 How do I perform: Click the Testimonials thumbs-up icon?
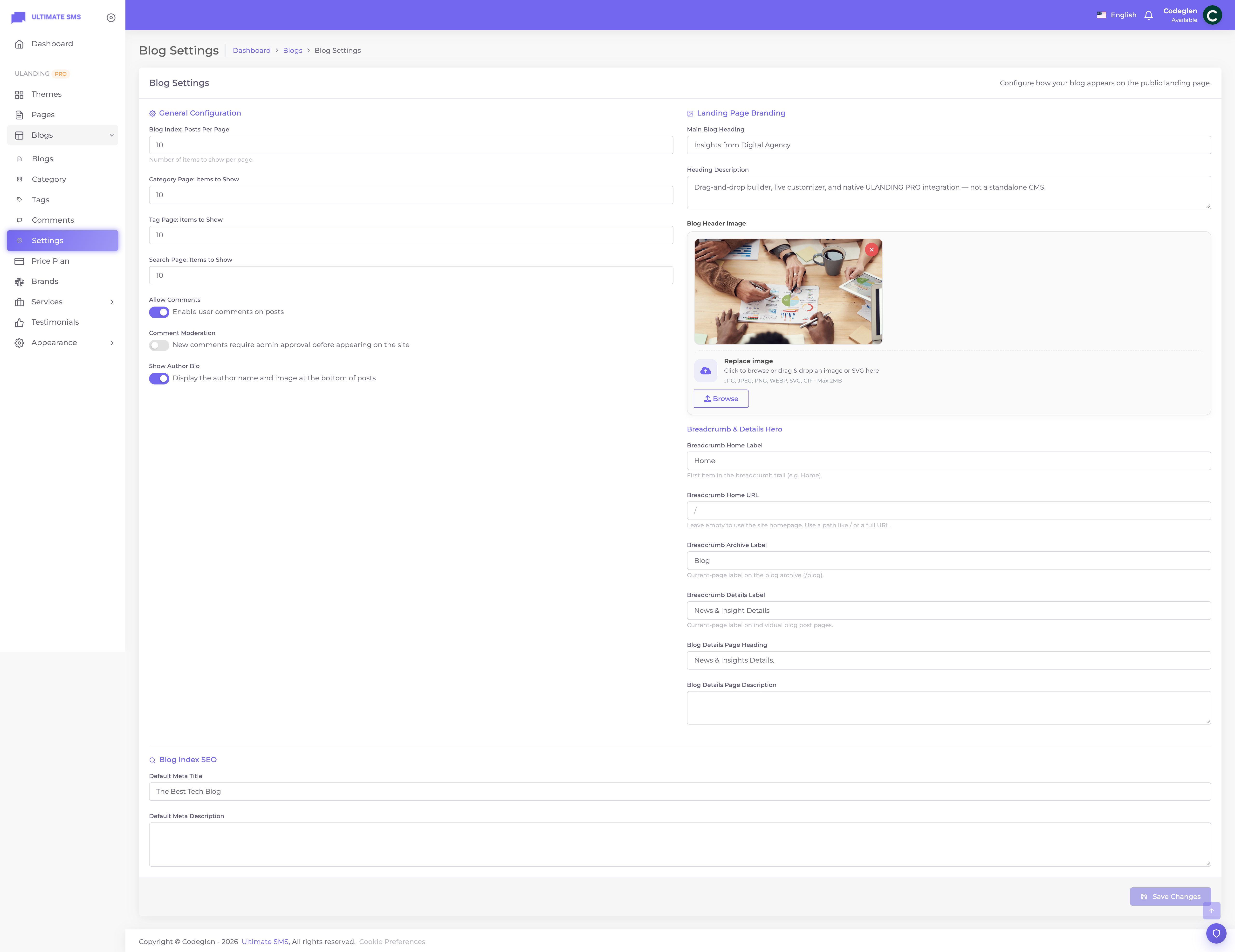(19, 322)
